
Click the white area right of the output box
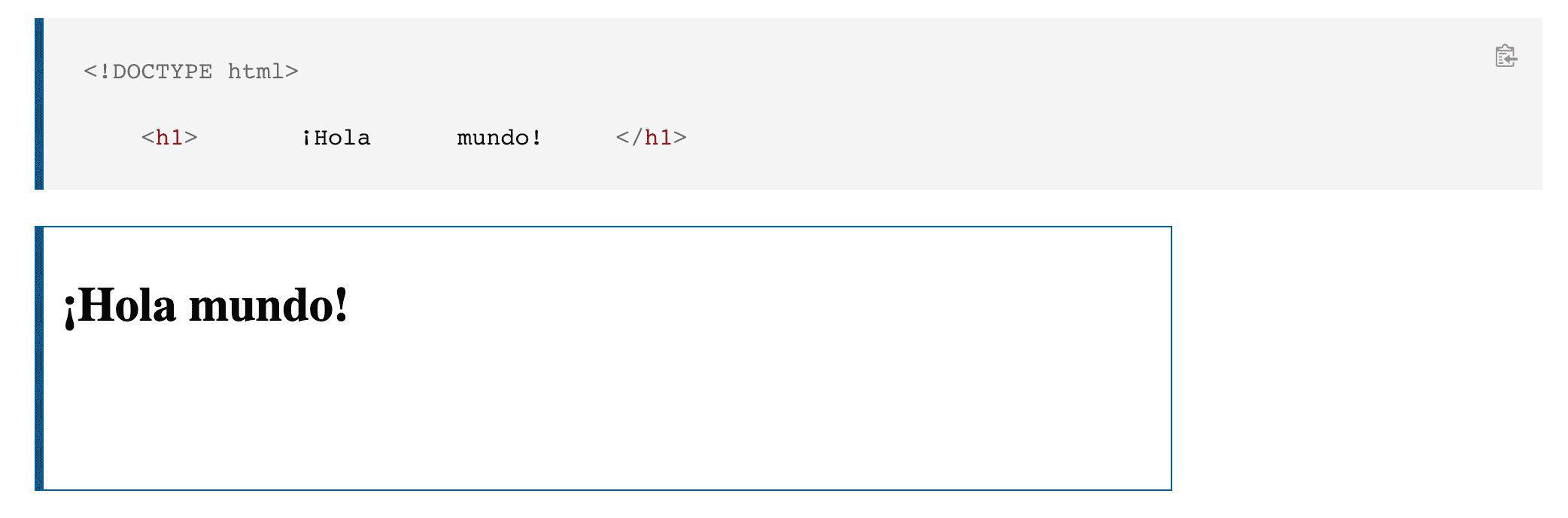tap(1369, 358)
